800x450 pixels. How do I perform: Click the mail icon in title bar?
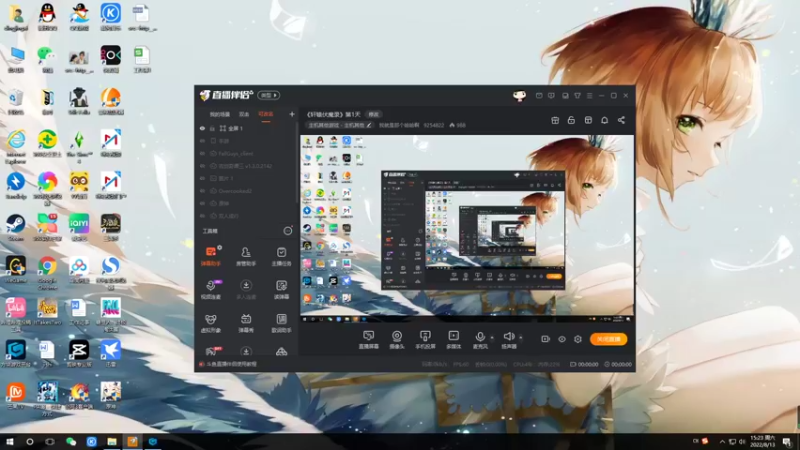pos(539,95)
